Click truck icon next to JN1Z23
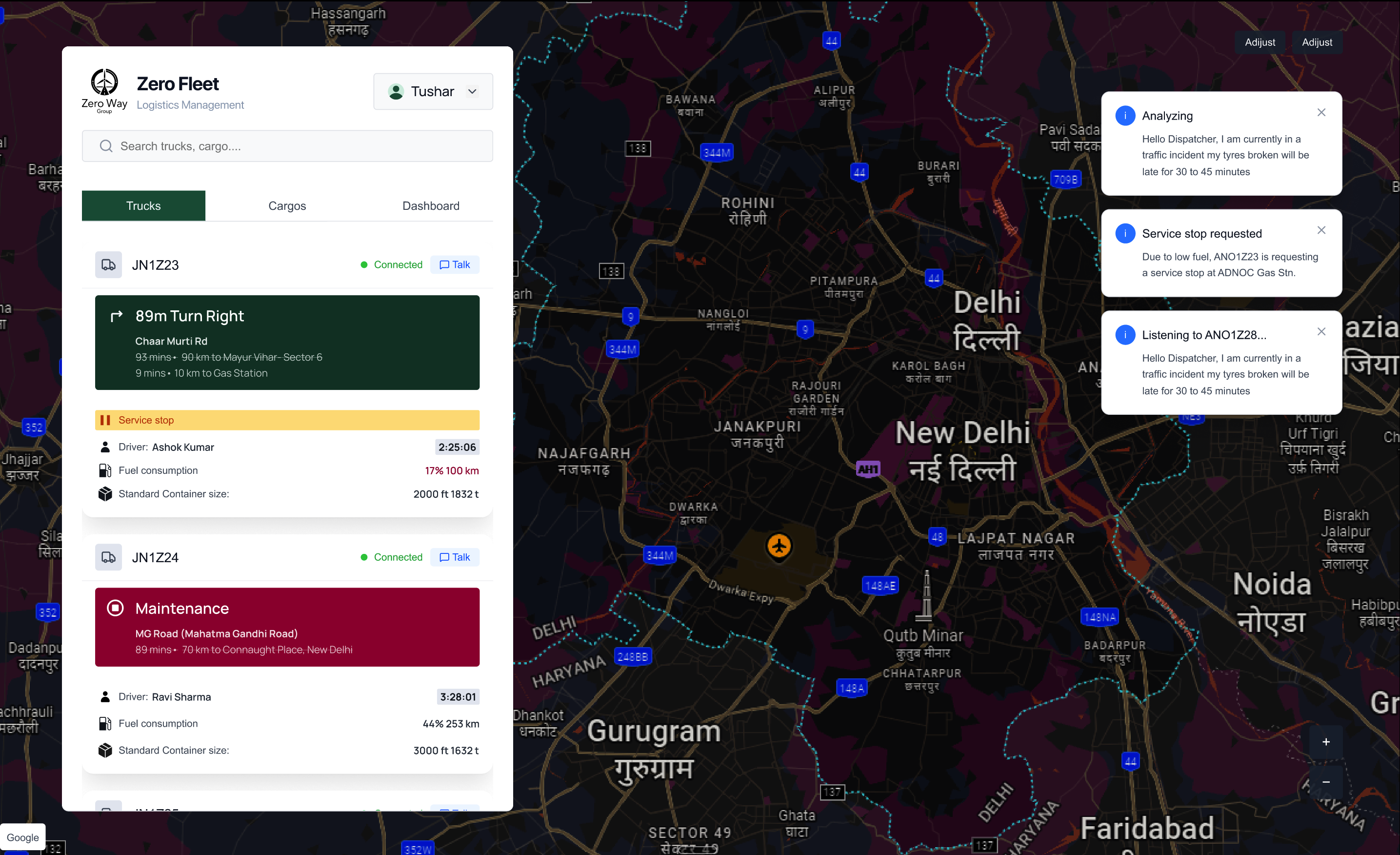Image resolution: width=1400 pixels, height=855 pixels. click(x=108, y=265)
